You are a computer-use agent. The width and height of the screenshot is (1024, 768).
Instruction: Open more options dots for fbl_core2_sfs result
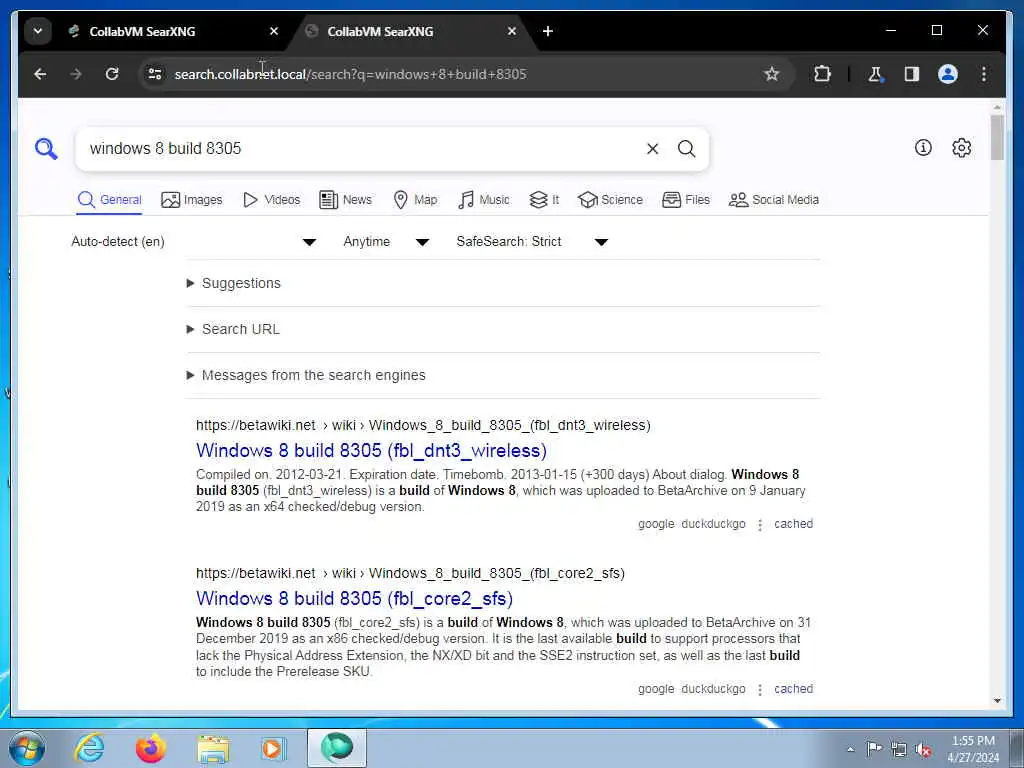click(x=760, y=690)
